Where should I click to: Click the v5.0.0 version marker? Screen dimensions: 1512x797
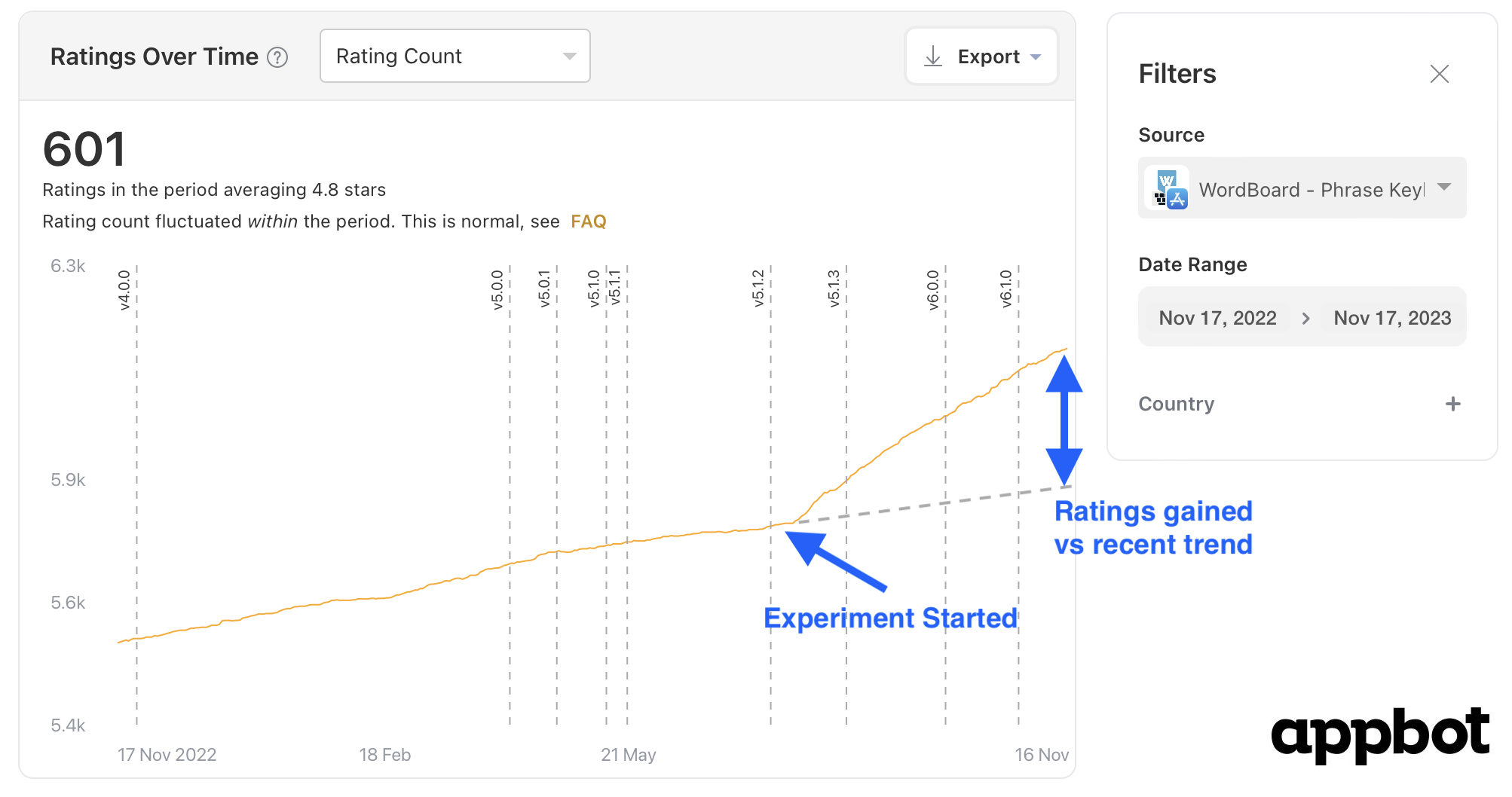coord(497,290)
